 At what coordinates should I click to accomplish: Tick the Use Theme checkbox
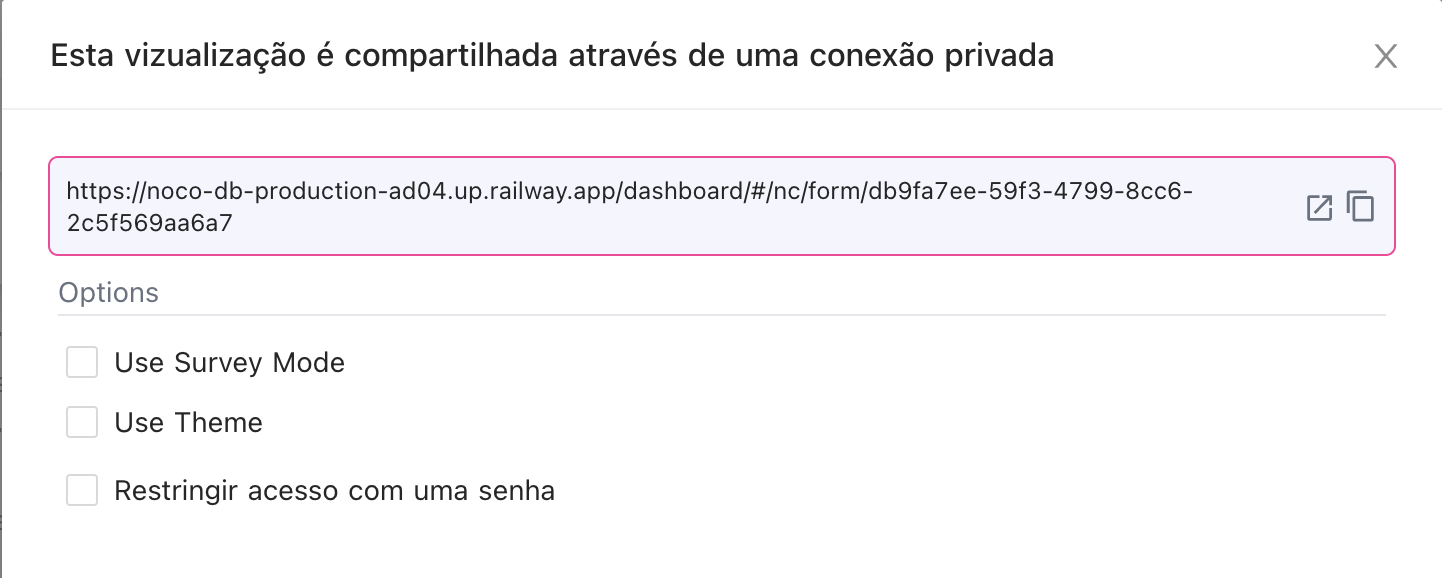[x=82, y=422]
